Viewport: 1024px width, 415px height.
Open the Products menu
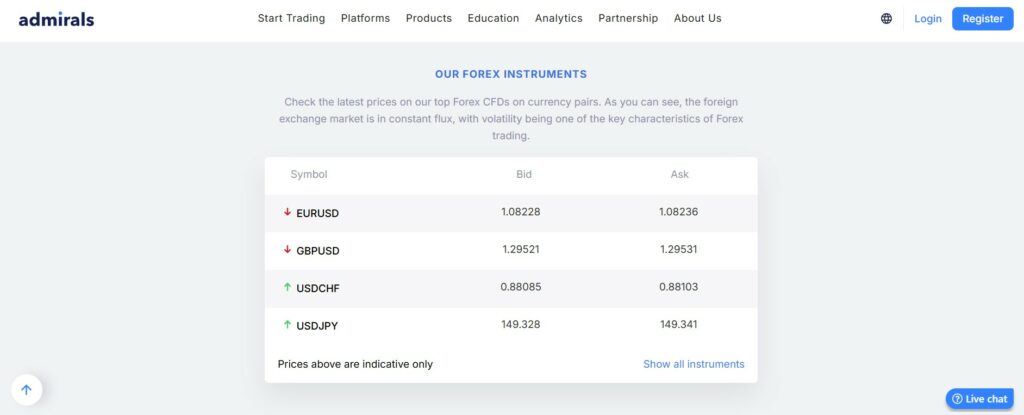point(428,18)
